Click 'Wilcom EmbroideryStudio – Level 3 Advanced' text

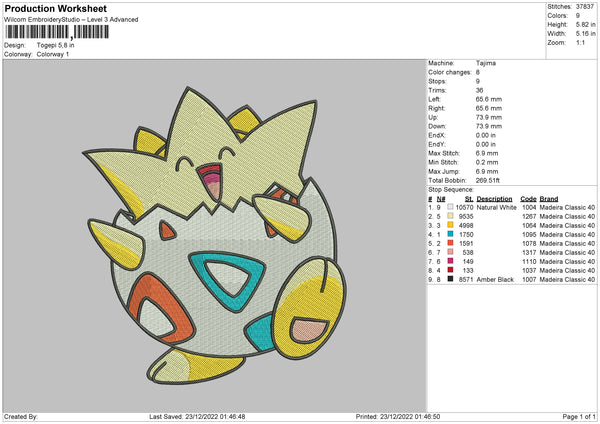pos(71,20)
